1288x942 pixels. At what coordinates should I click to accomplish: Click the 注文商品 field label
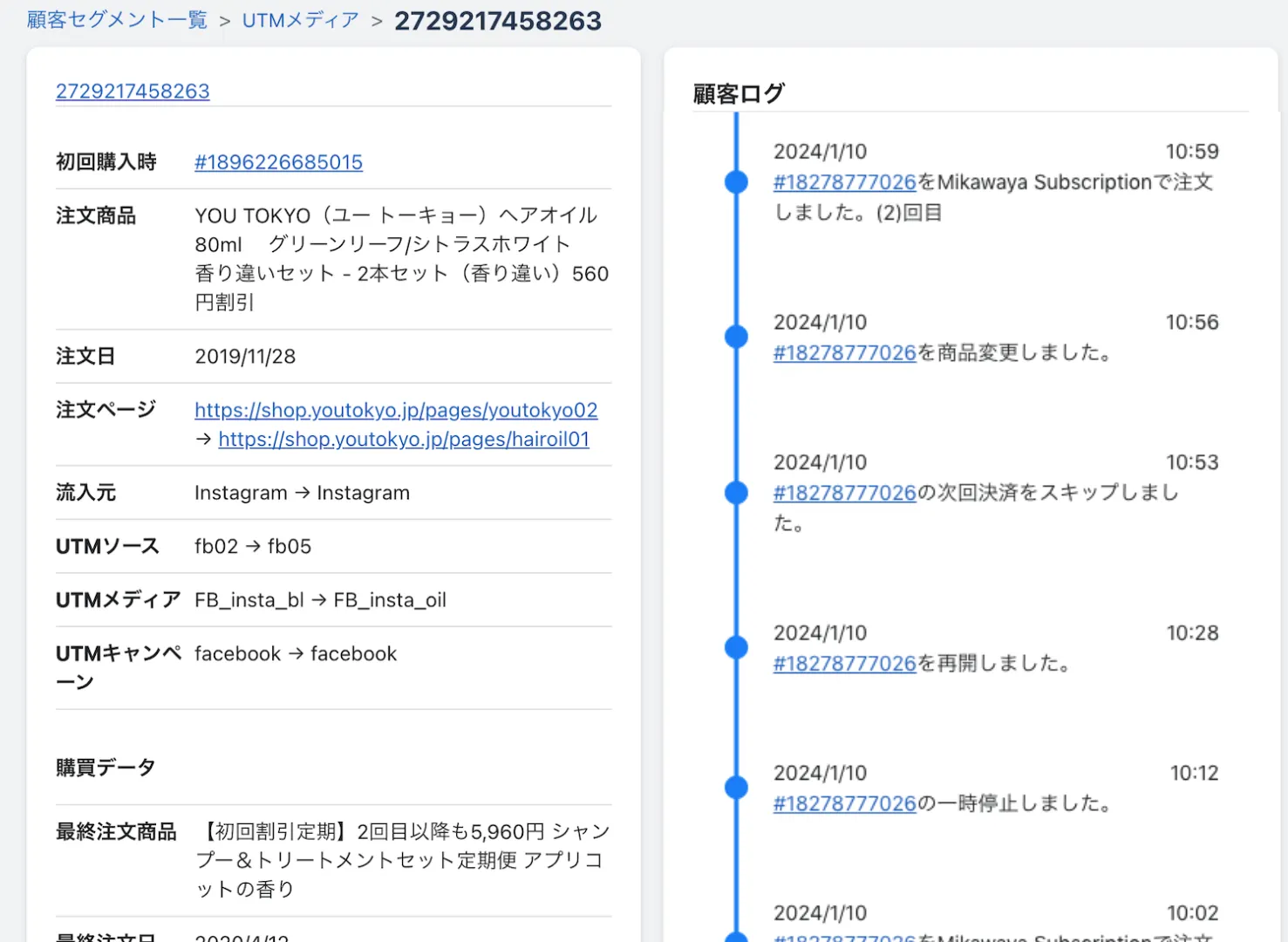pos(96,215)
